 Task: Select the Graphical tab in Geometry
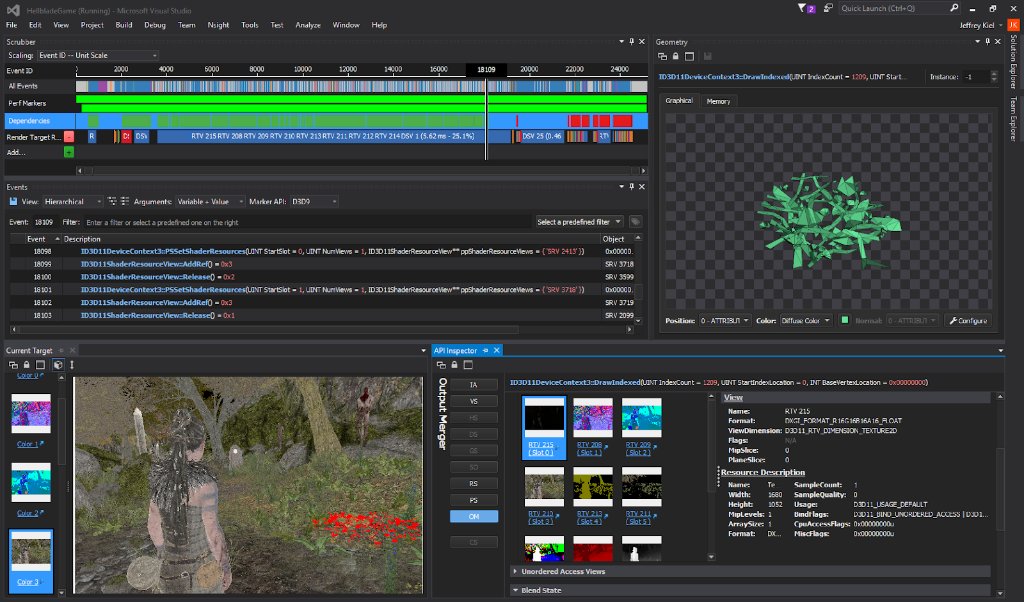click(x=679, y=101)
